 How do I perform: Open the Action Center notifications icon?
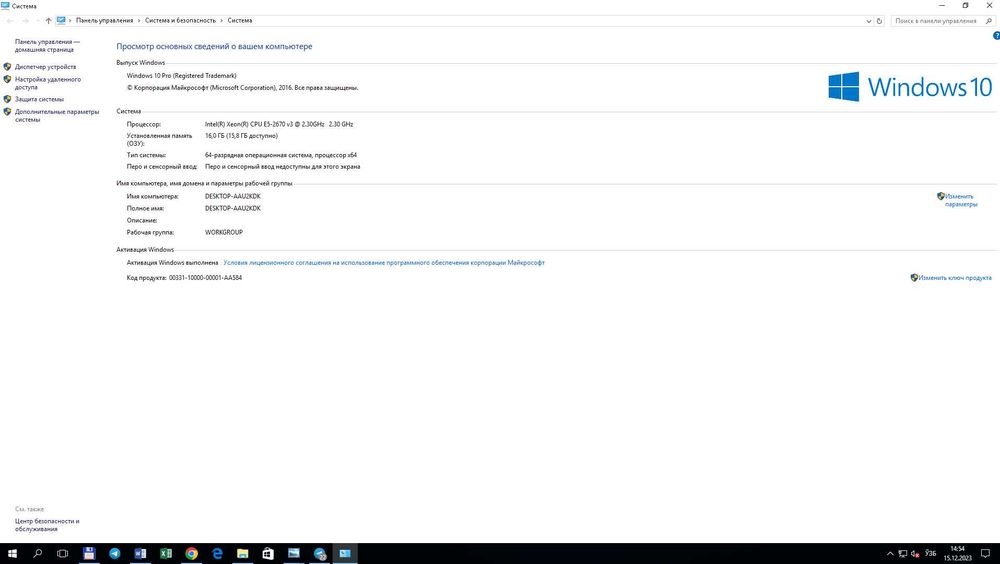pos(985,554)
